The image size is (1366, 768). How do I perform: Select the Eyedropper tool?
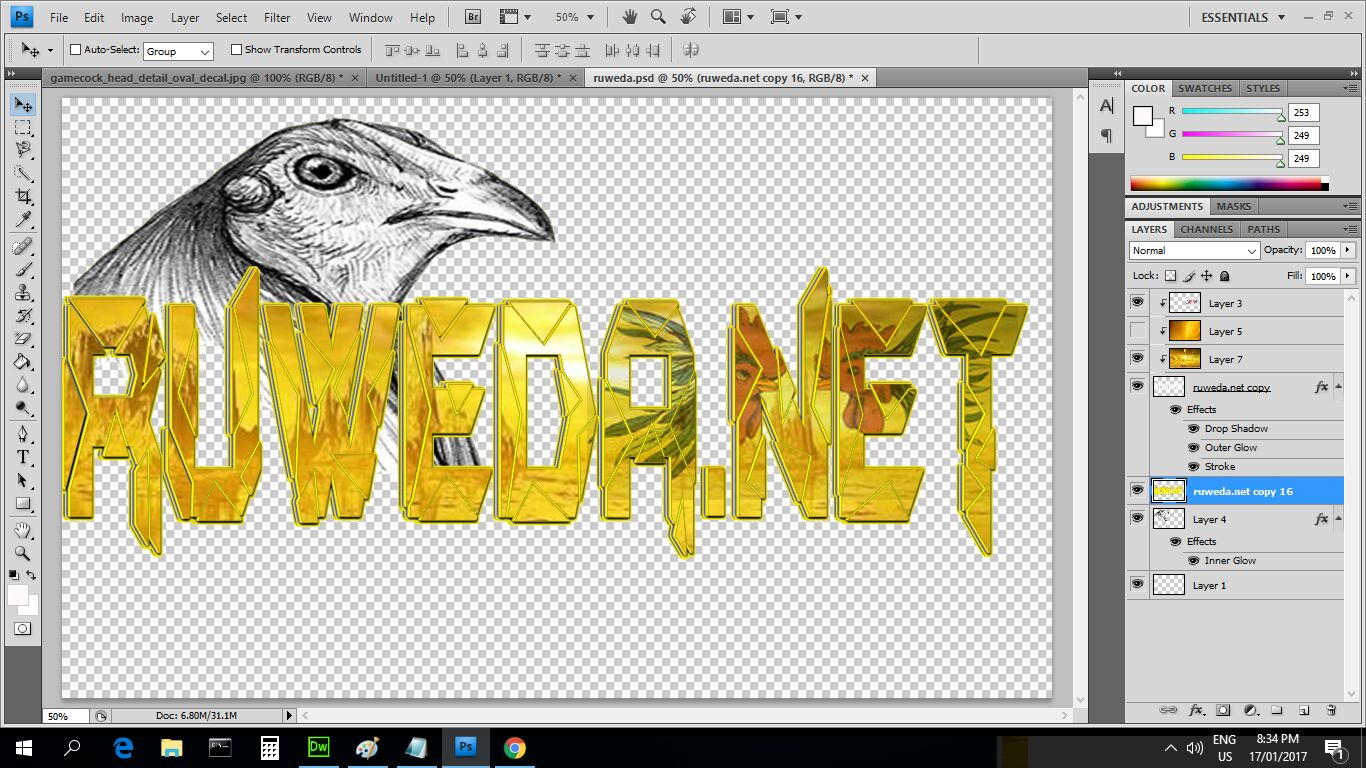click(x=23, y=220)
